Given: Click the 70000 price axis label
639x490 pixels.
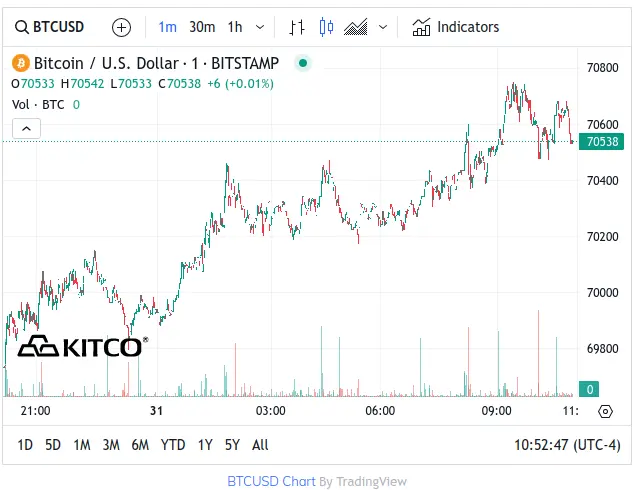Looking at the screenshot, I should click(x=602, y=293).
